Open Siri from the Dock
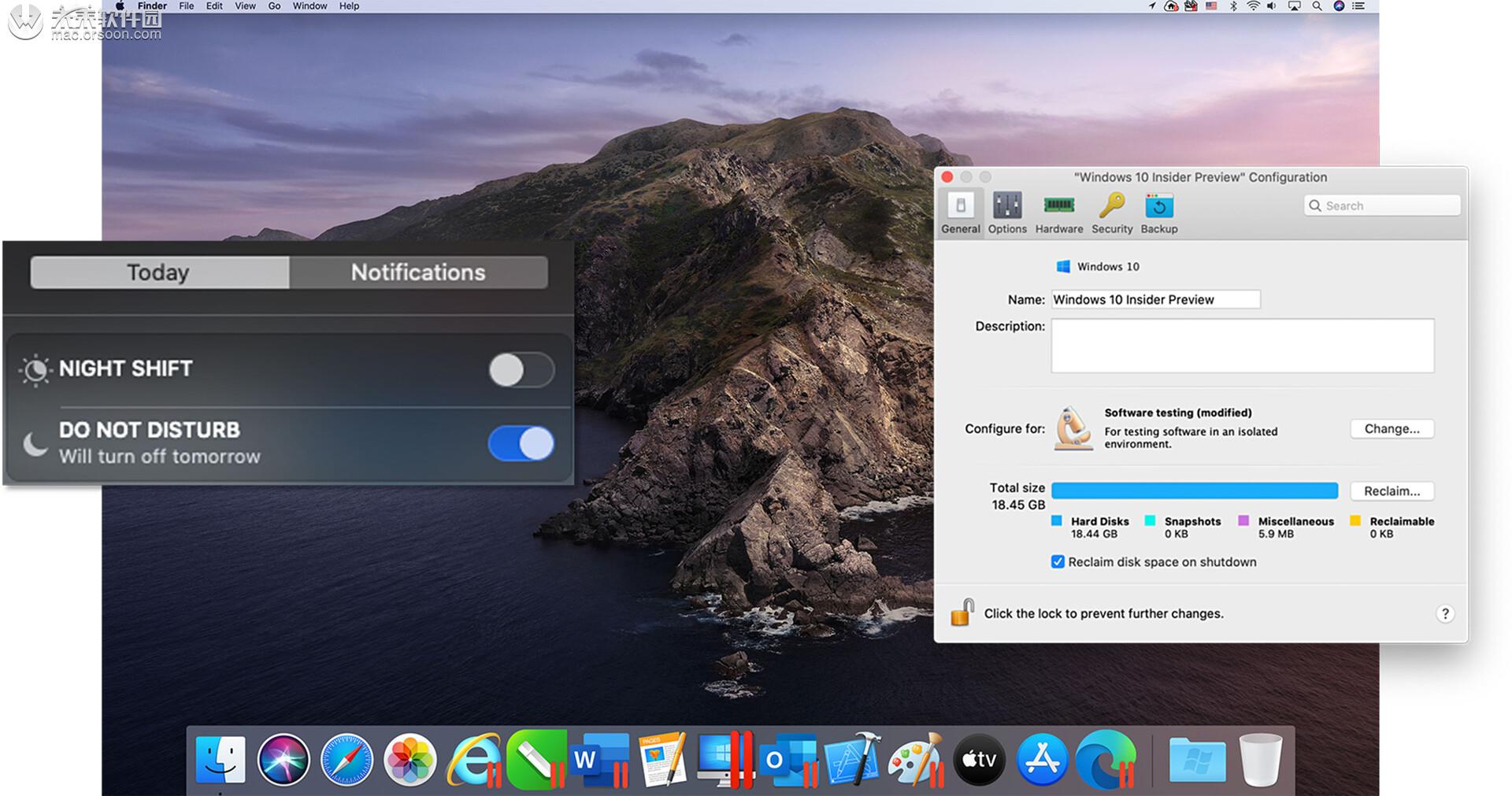The height and width of the screenshot is (796, 1512). tap(283, 760)
